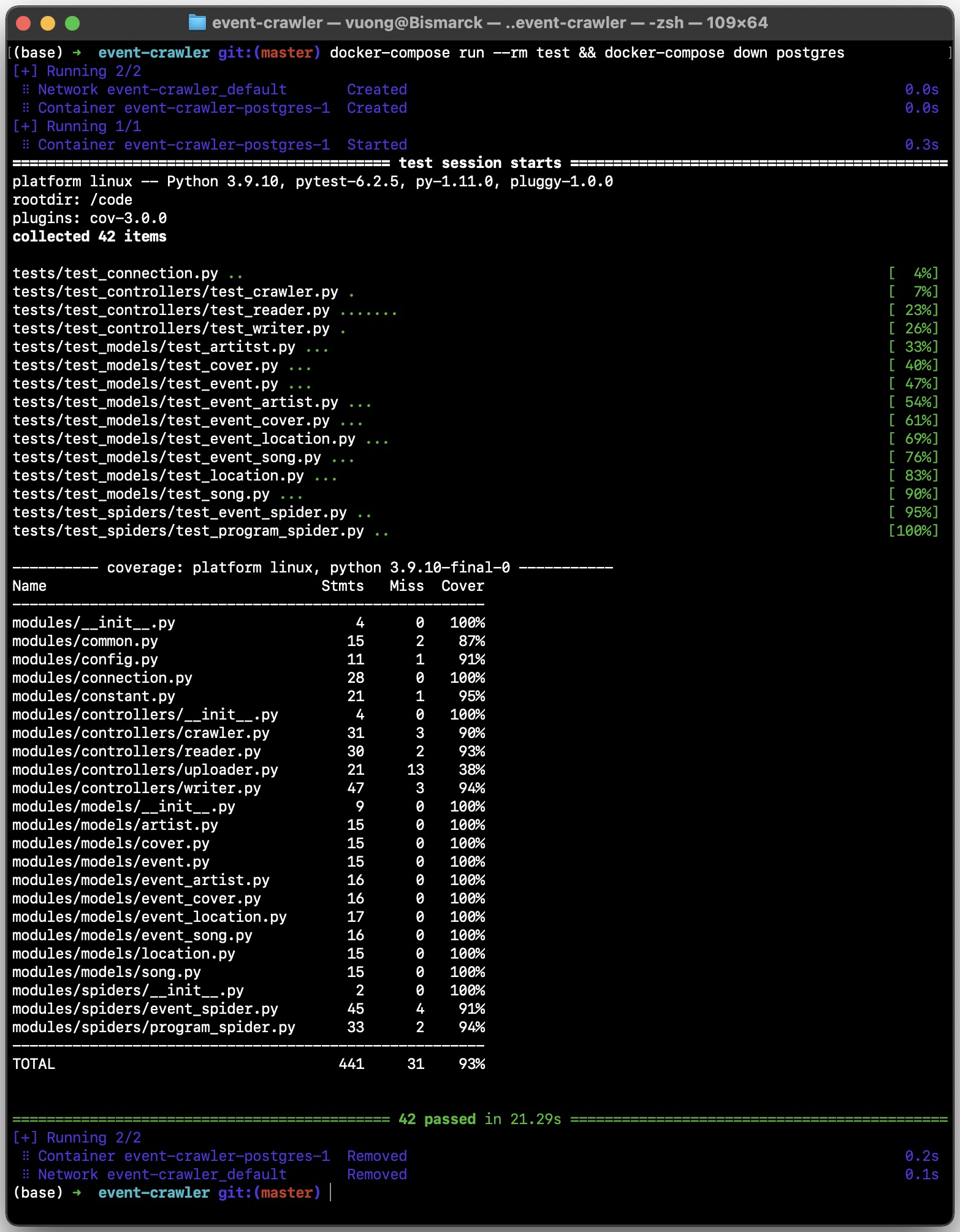Click the "plugins: cov-3.0.0" line
This screenshot has height=1232, width=960.
click(90, 218)
